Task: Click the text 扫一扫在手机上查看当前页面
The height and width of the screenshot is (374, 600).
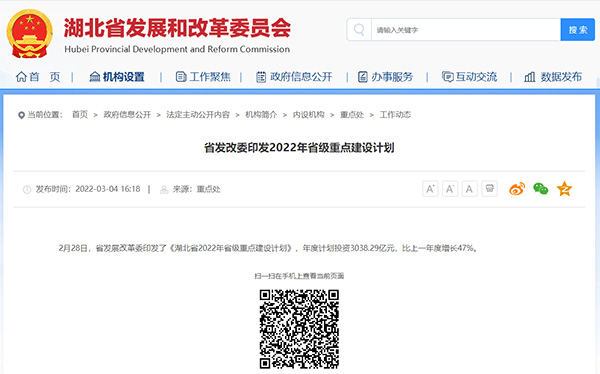Action: 299,276
